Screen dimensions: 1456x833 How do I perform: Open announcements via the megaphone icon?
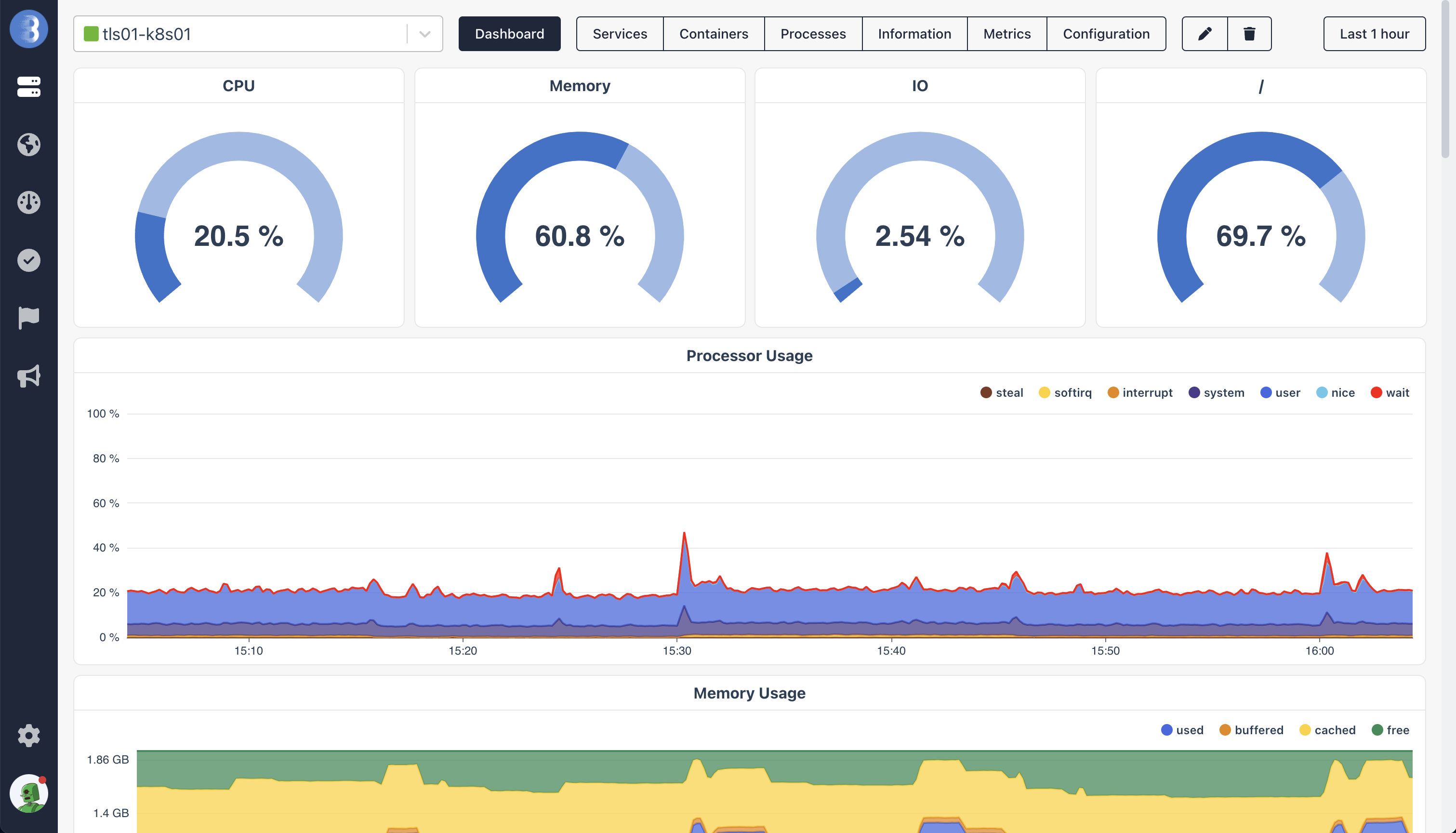28,376
